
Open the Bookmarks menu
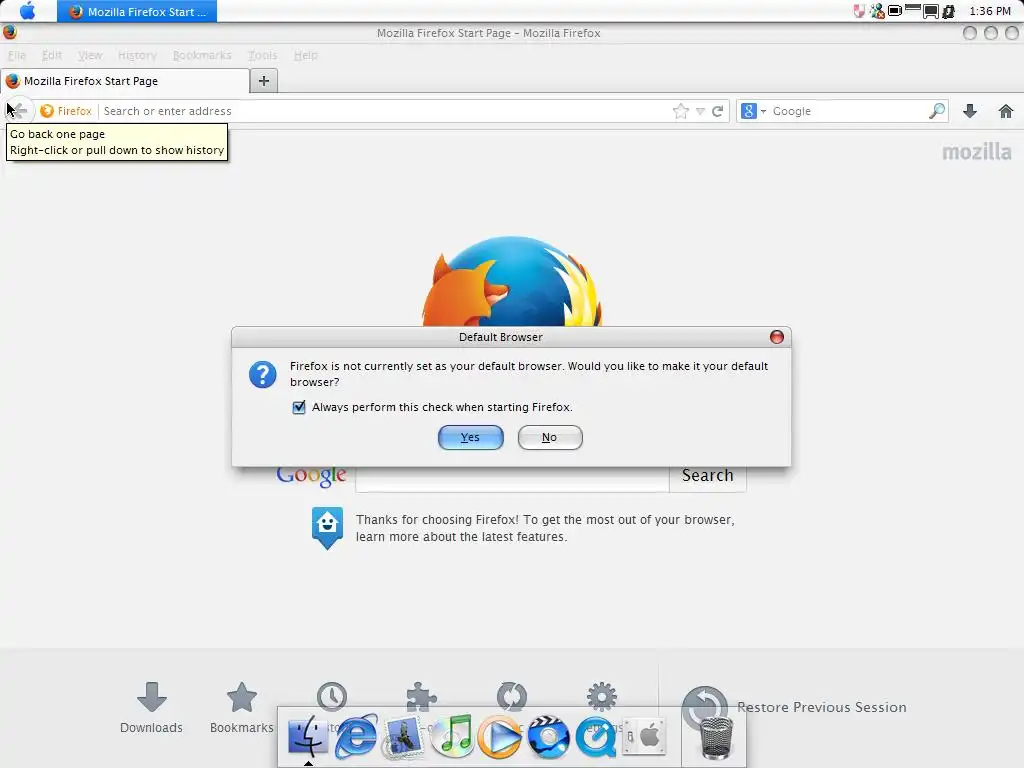tap(202, 56)
